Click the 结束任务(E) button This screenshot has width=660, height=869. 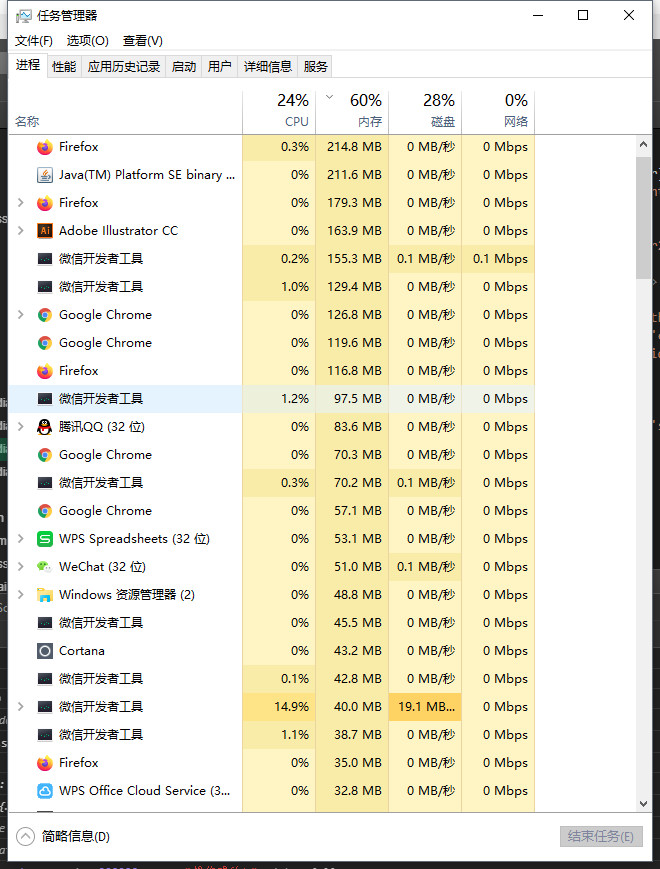(x=601, y=836)
